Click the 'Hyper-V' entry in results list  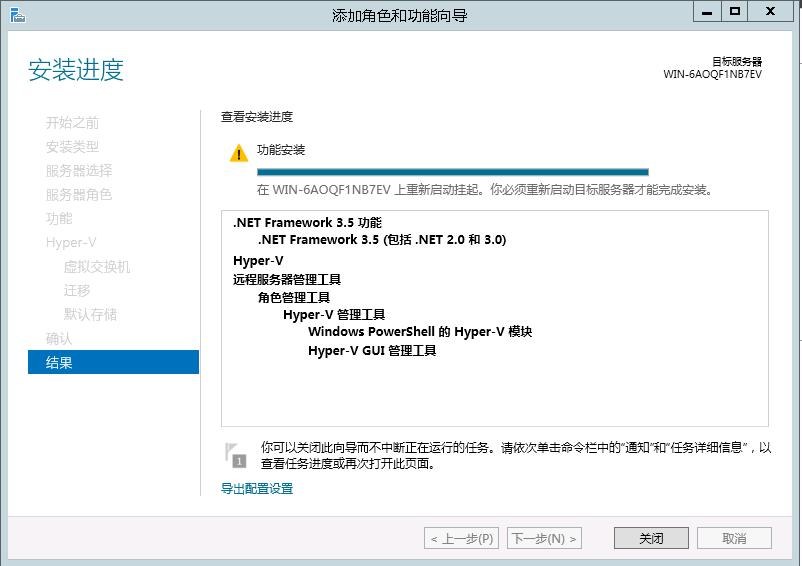[x=258, y=261]
